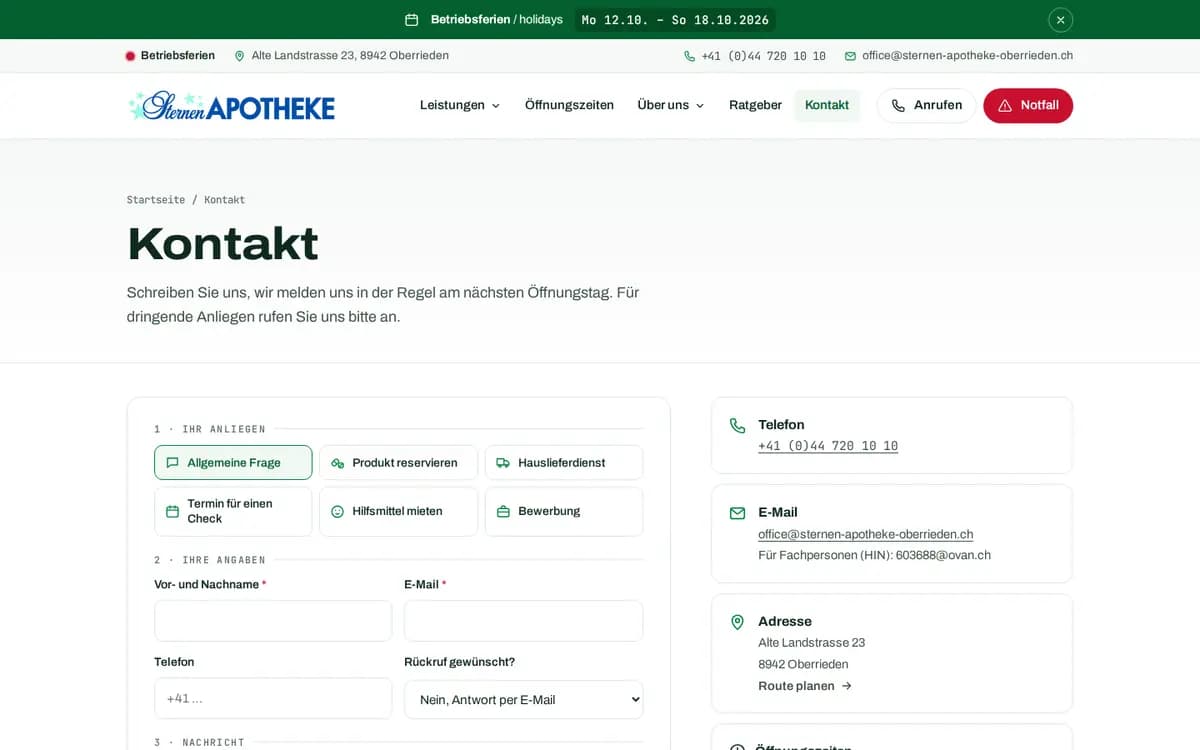Open the Kontakt navigation item
Viewport: 1200px width, 750px height.
point(827,105)
